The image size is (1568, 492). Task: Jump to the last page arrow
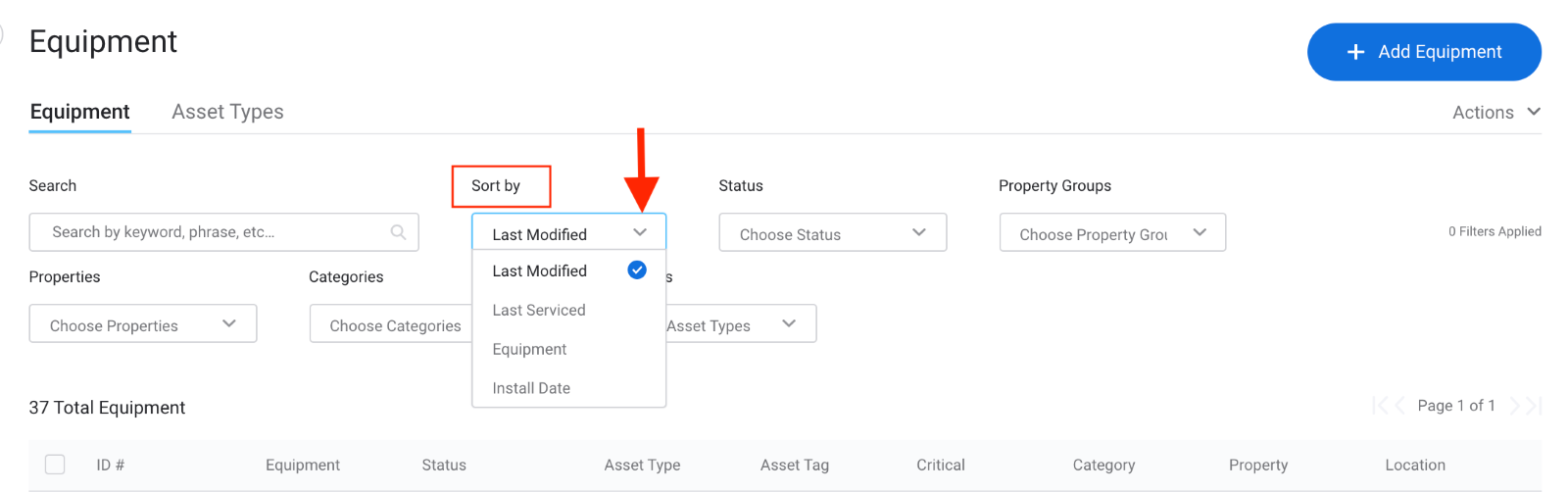[1534, 406]
